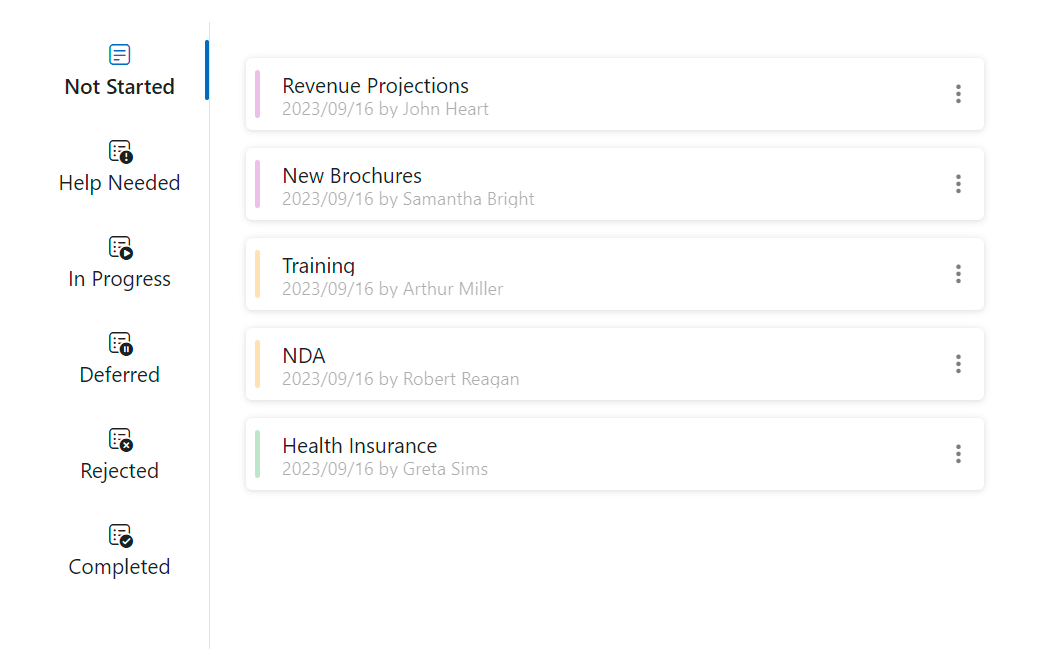1050x671 pixels.
Task: Click the green color bar on Health Insurance
Action: (x=258, y=454)
